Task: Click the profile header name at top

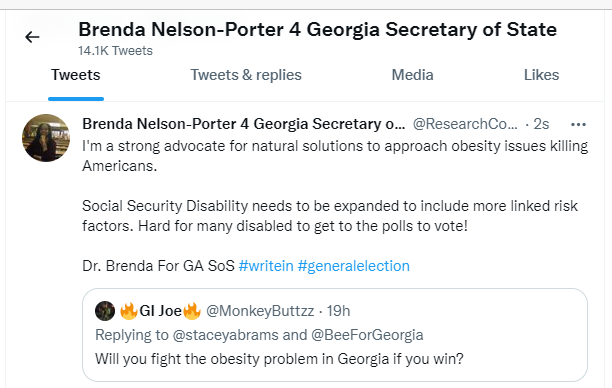Action: pyautogui.click(x=317, y=30)
